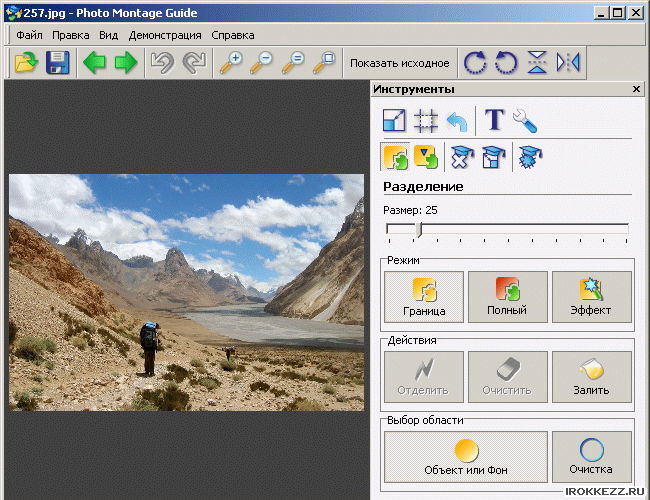Click the graduation cap with X icon
Screen dimensions: 650x500
tap(462, 157)
